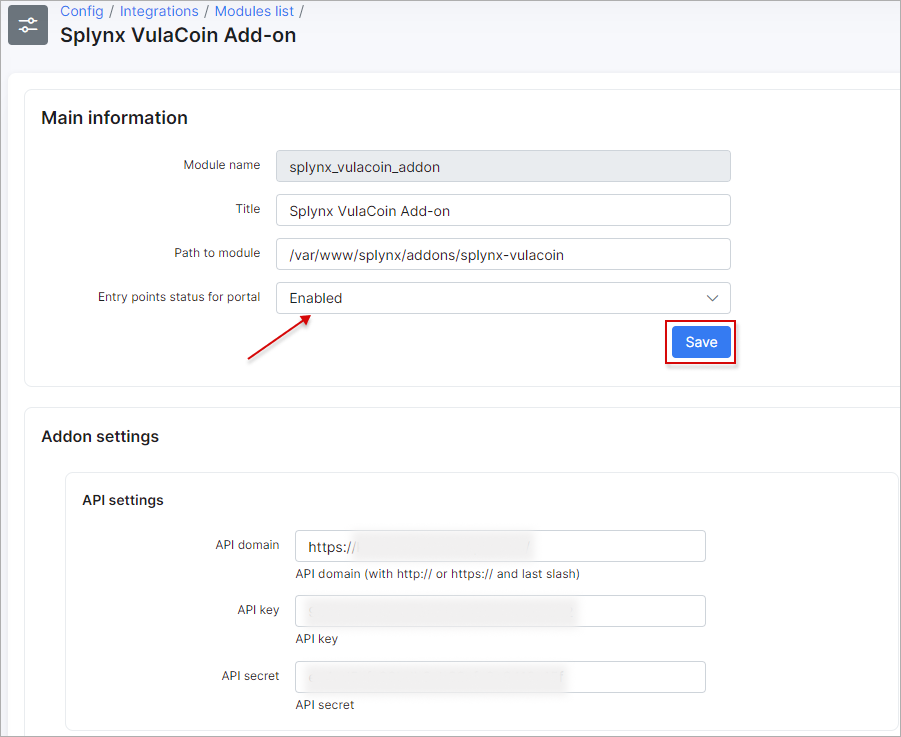Click the Path to module label
This screenshot has width=901, height=737.
point(217,253)
